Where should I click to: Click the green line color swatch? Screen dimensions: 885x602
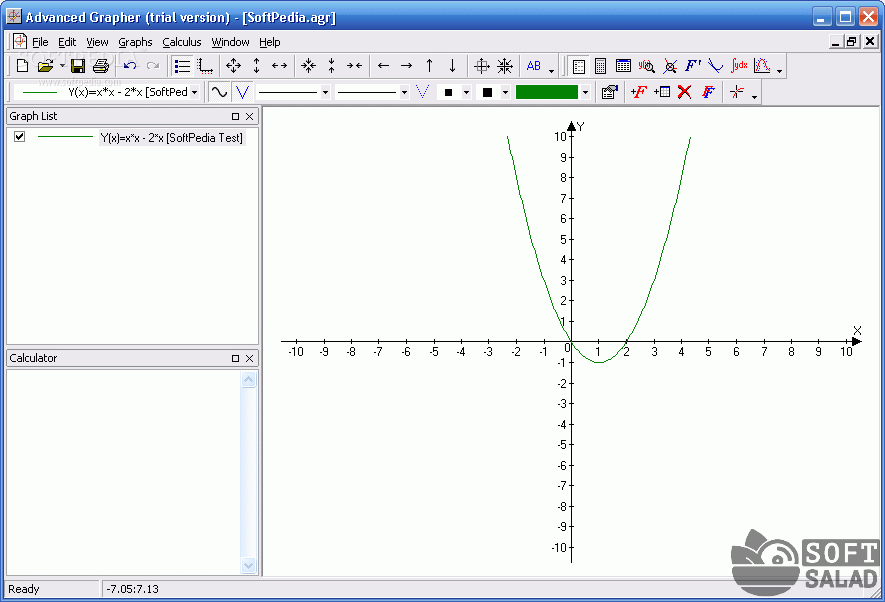click(547, 92)
